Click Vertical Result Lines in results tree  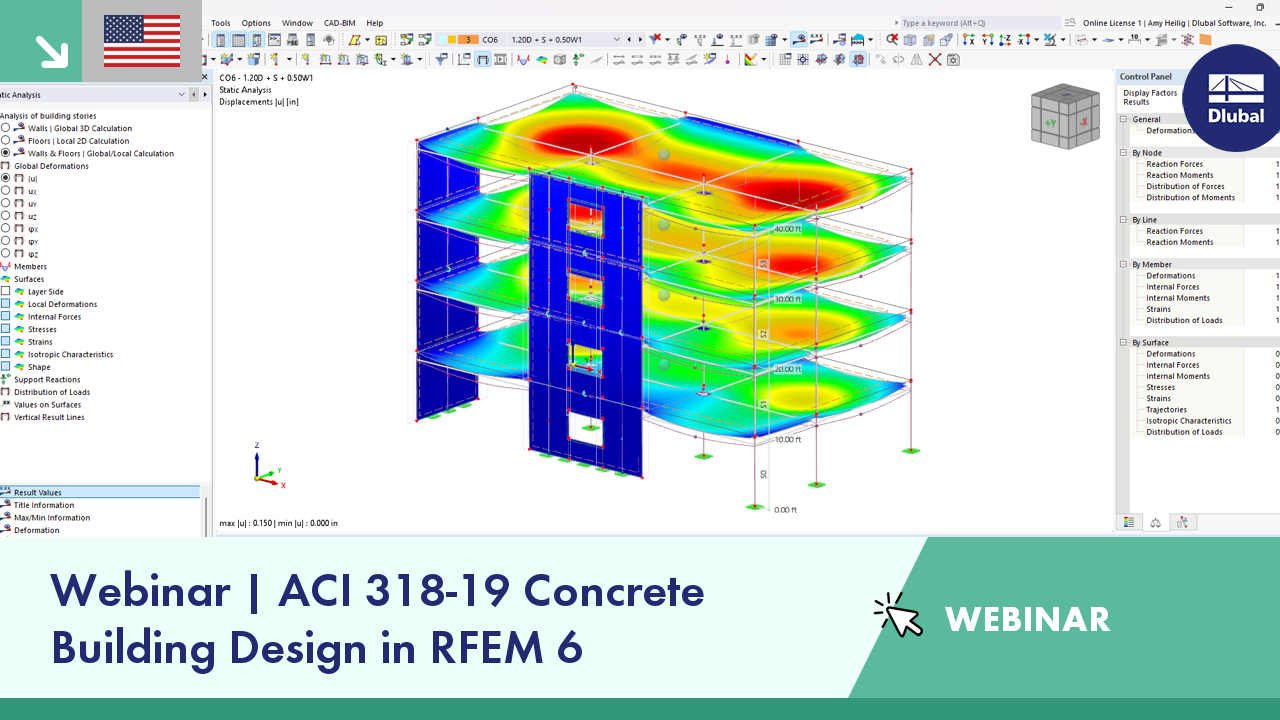coord(49,417)
